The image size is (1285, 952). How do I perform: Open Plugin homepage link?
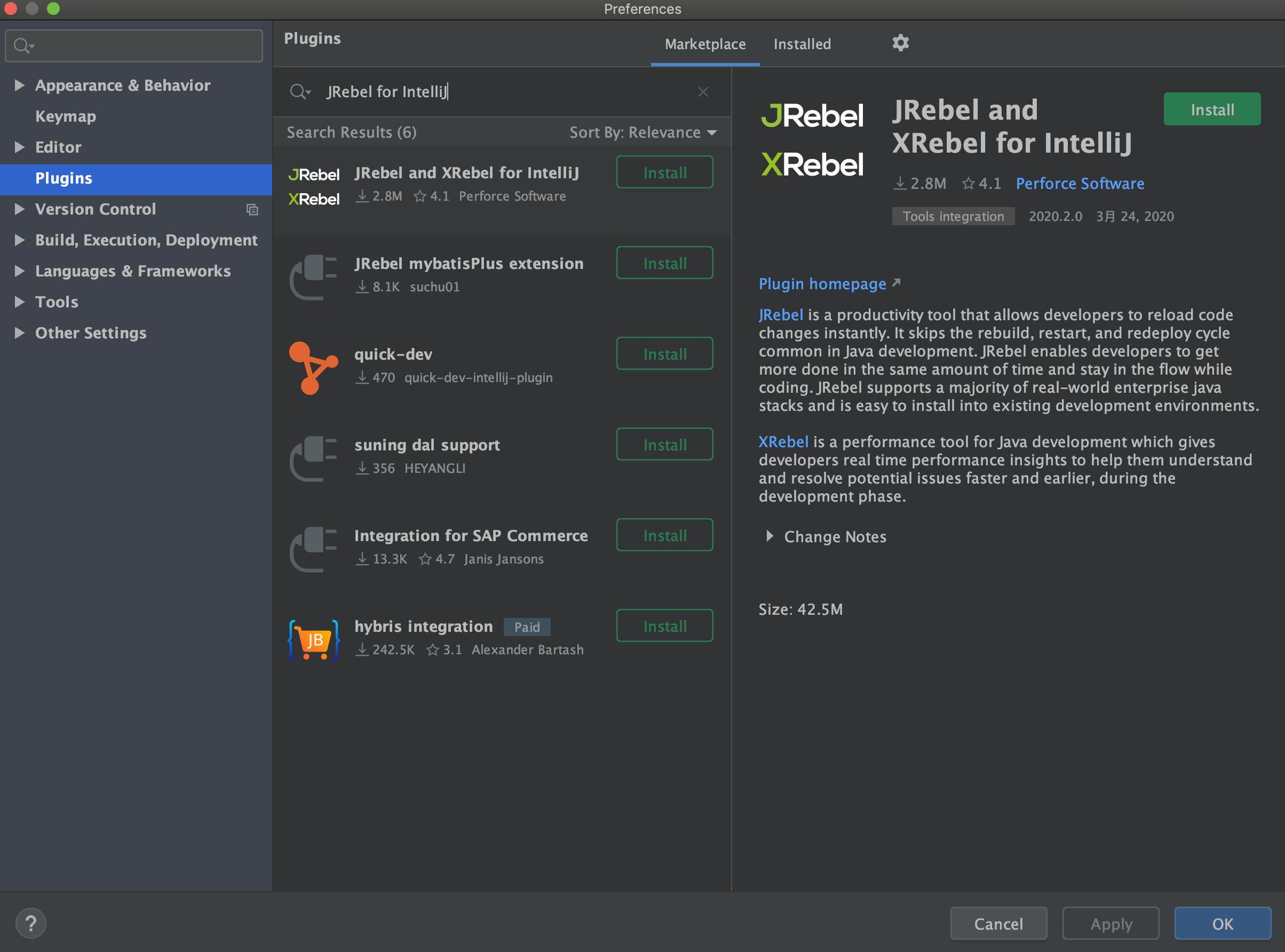(x=822, y=283)
